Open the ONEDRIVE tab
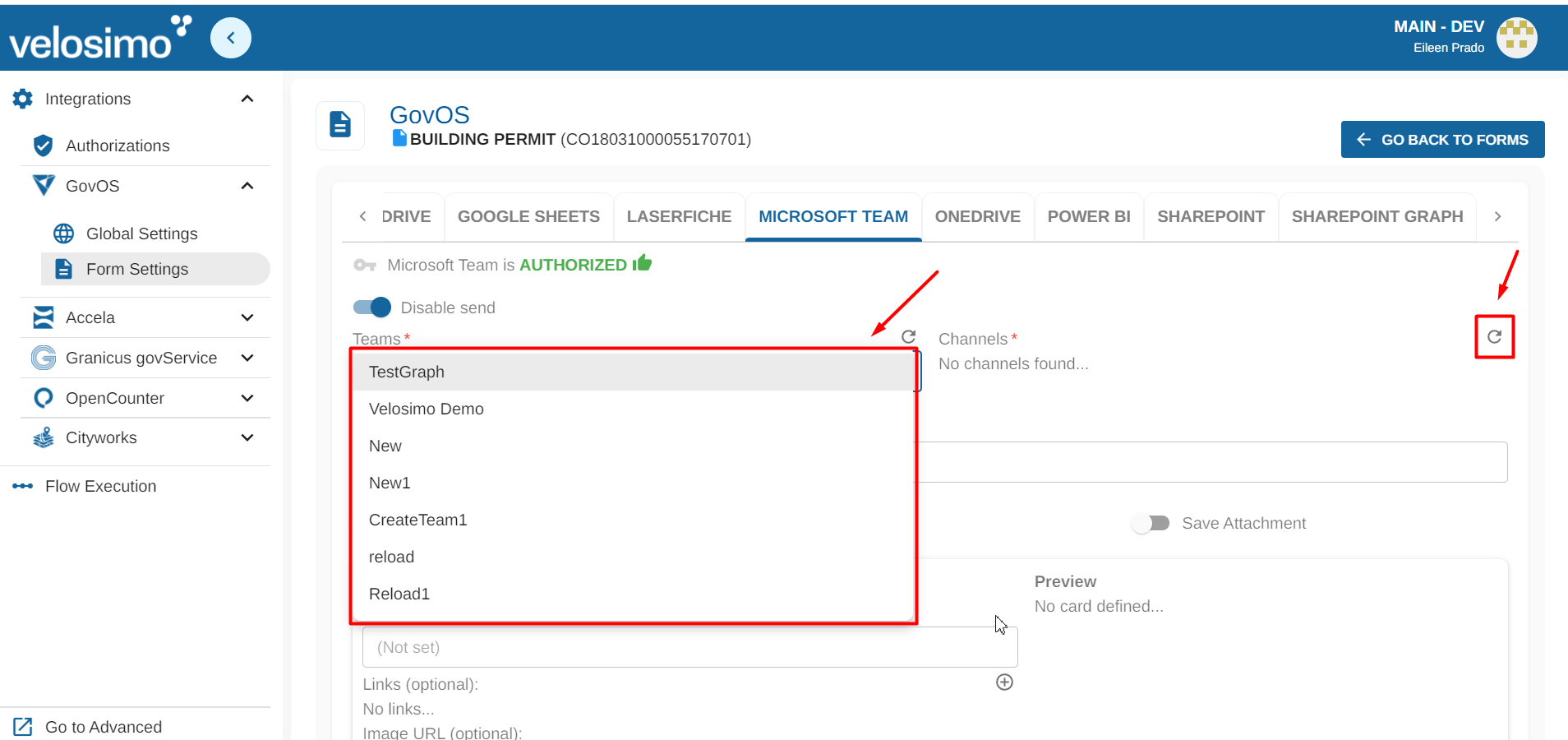This screenshot has width=1568, height=740. click(978, 216)
